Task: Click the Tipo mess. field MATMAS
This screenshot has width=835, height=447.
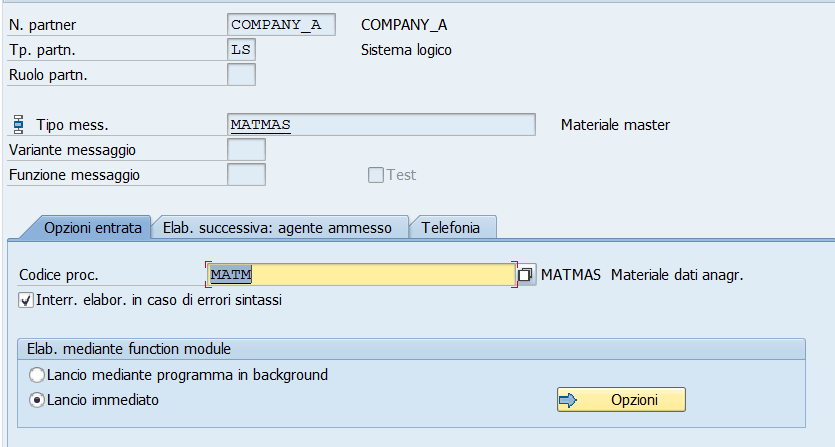Action: click(381, 124)
